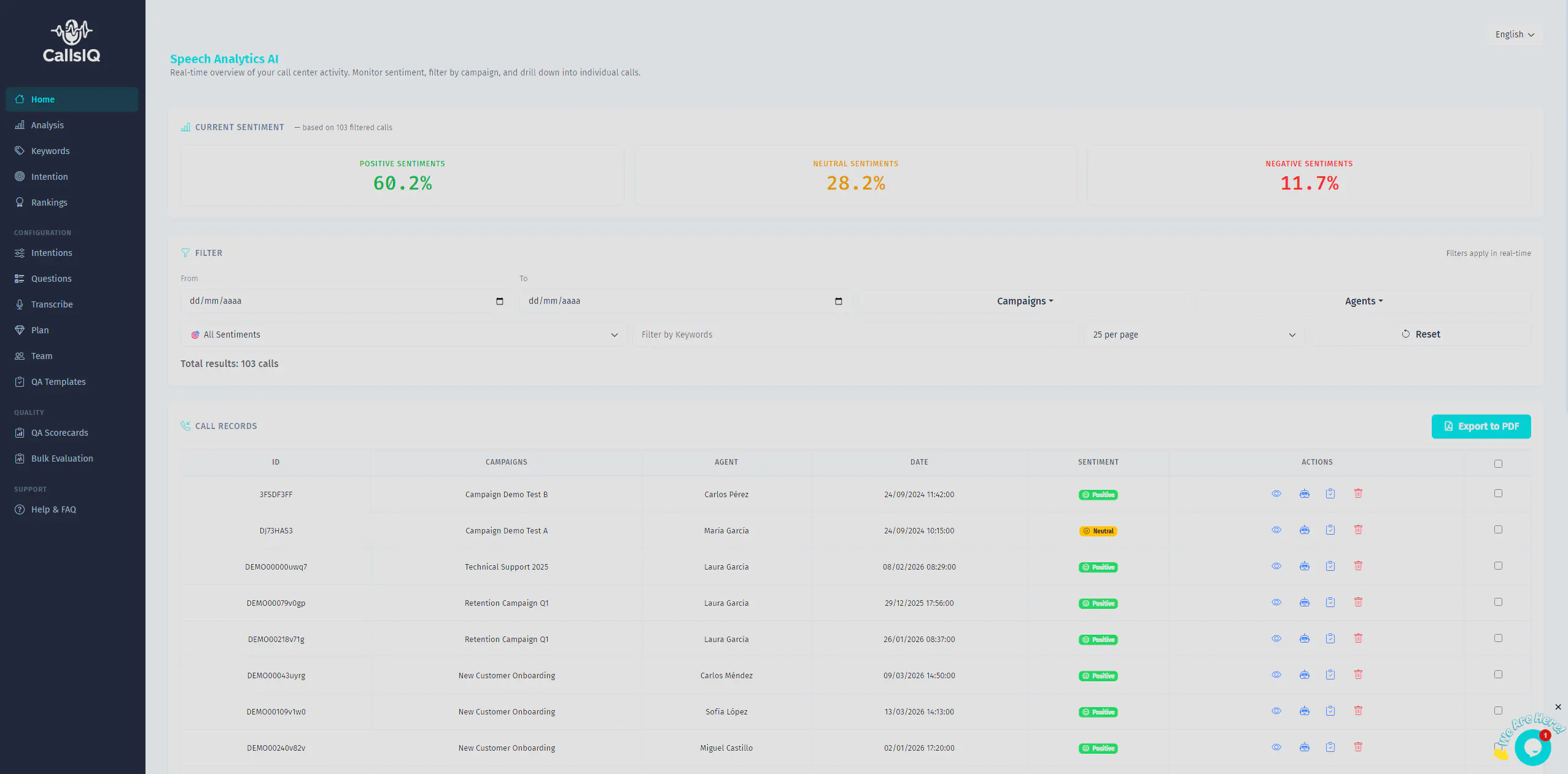The width and height of the screenshot is (1568, 774).
Task: Click the Filter by Keywords input
Action: coord(856,335)
